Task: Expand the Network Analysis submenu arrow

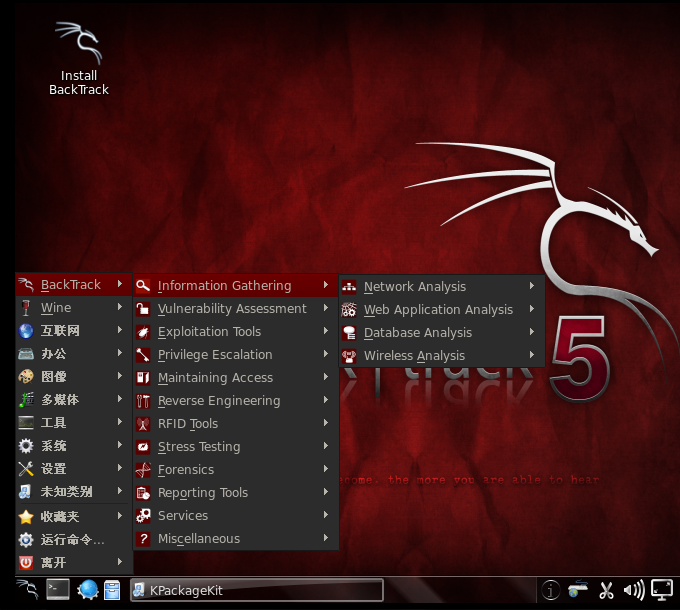Action: [x=532, y=286]
